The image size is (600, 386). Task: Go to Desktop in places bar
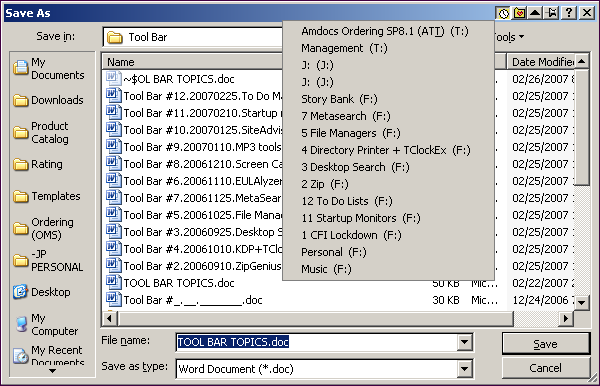pos(42,292)
